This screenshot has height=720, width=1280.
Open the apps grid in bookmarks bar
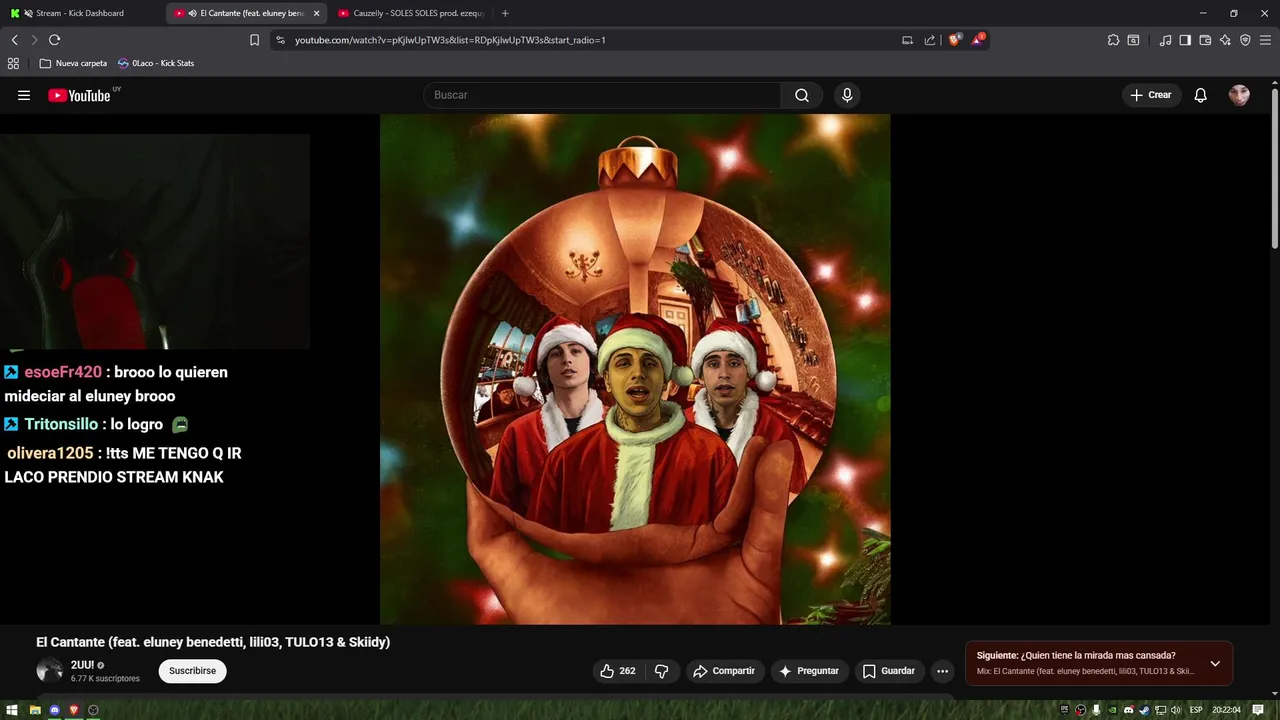pos(13,63)
